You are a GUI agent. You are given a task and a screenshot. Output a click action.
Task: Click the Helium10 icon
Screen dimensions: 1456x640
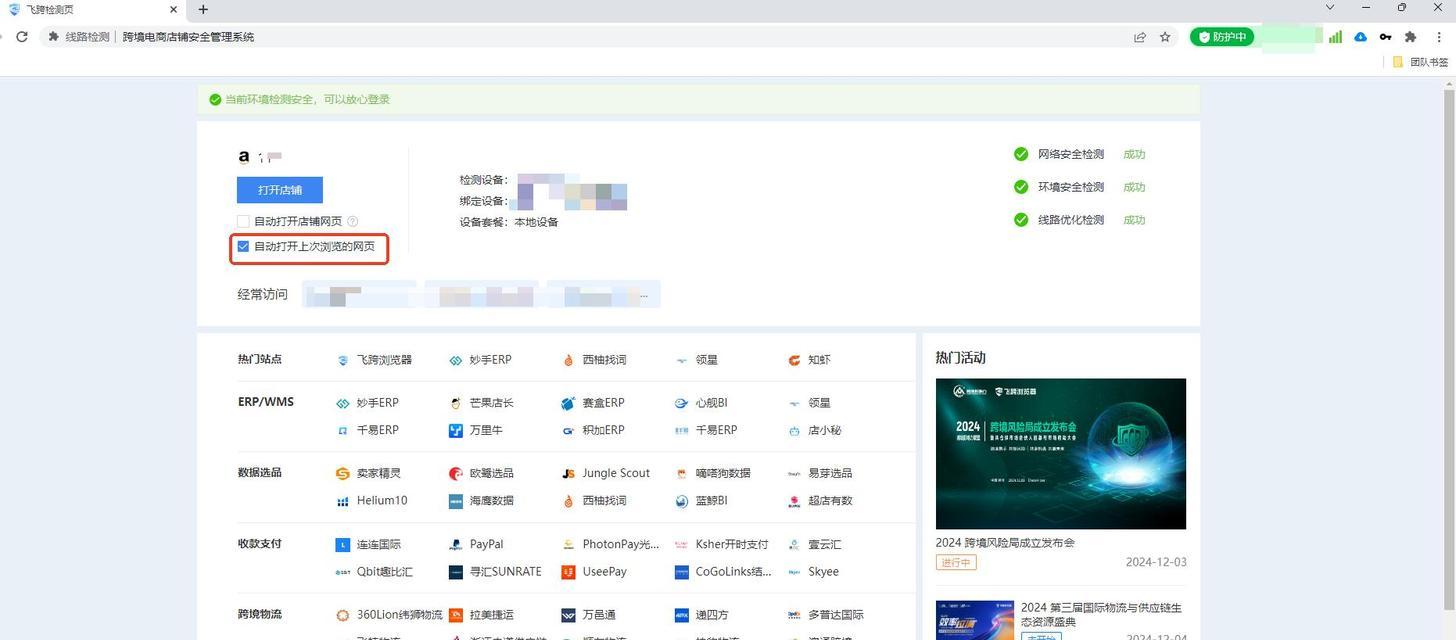(x=343, y=501)
